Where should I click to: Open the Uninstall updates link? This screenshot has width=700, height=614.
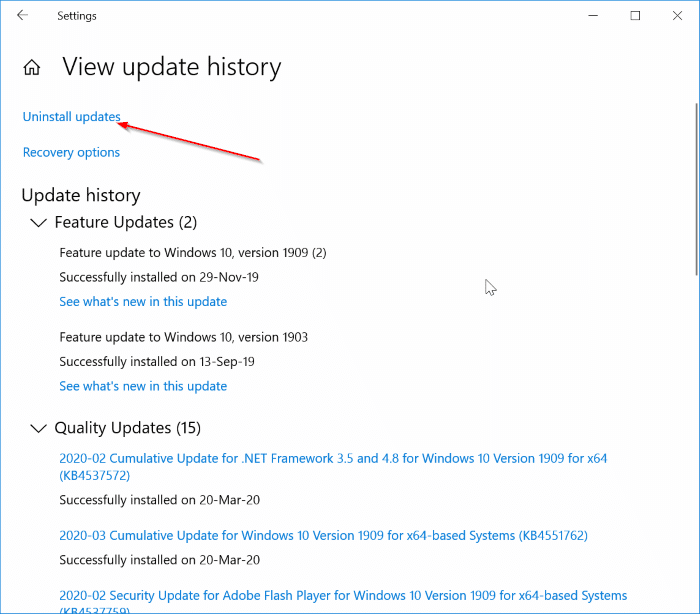point(71,117)
